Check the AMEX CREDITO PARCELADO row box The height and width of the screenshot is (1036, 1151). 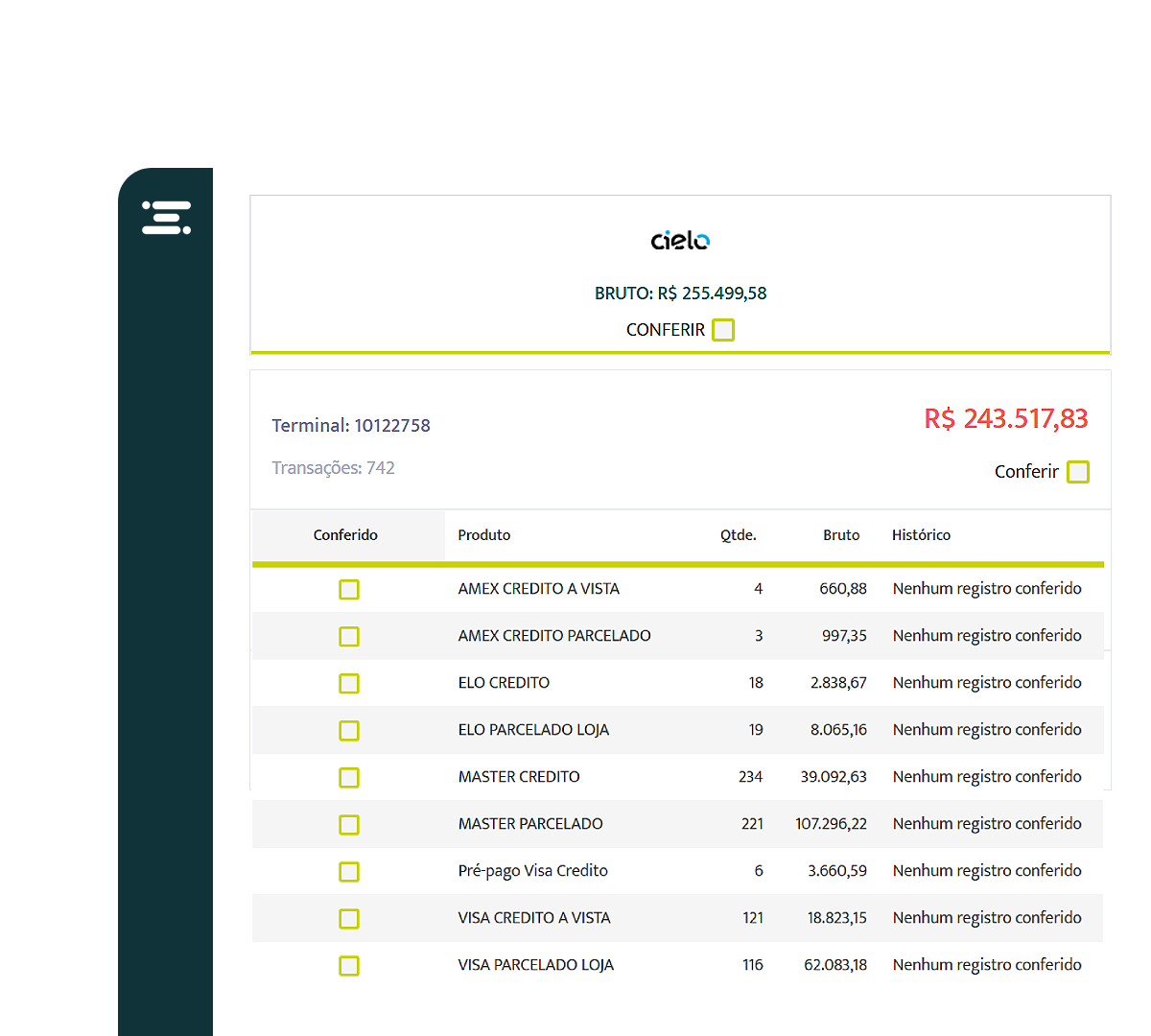click(x=349, y=636)
